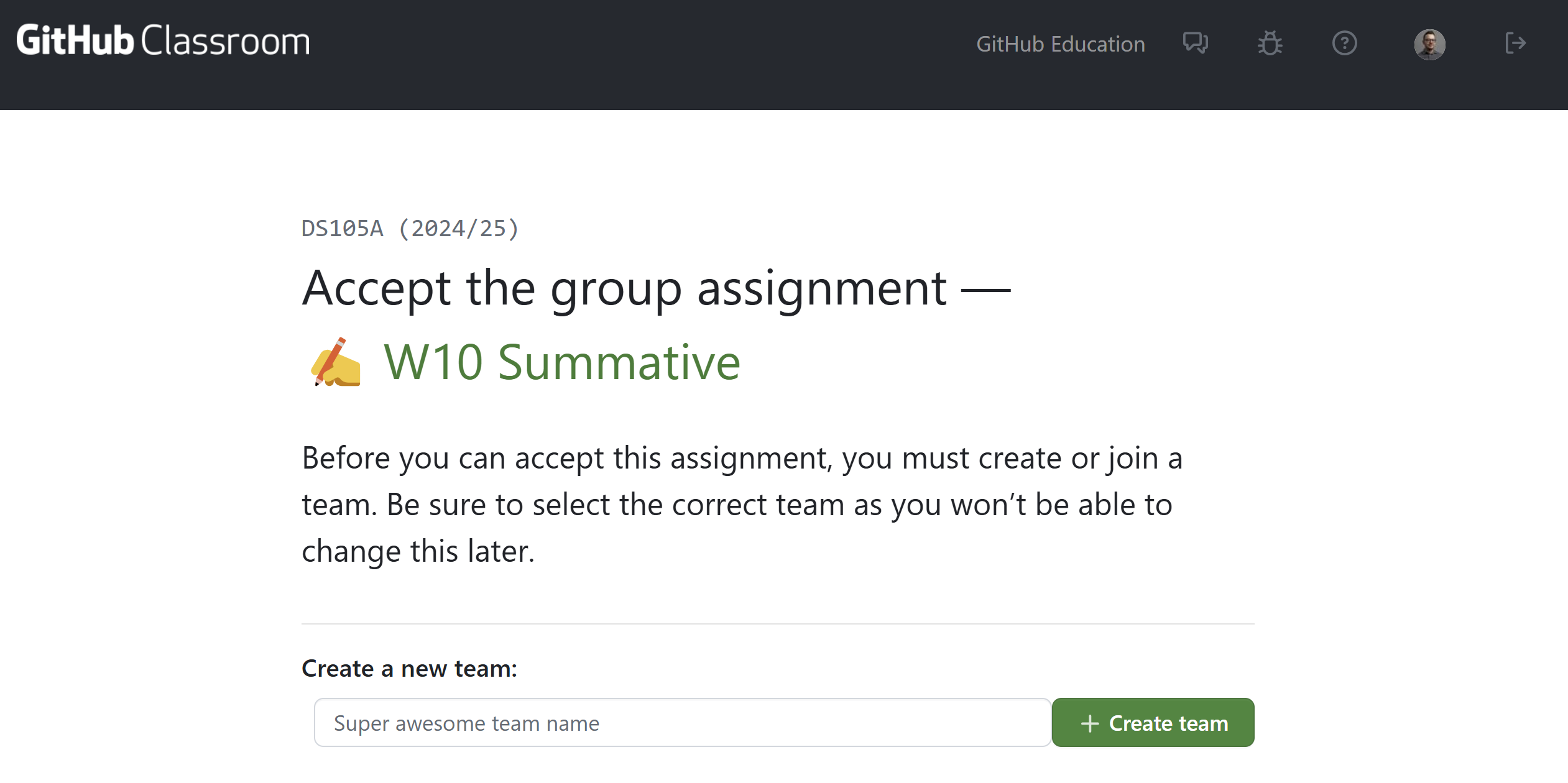Click the horizontal divider above team form

[778, 624]
